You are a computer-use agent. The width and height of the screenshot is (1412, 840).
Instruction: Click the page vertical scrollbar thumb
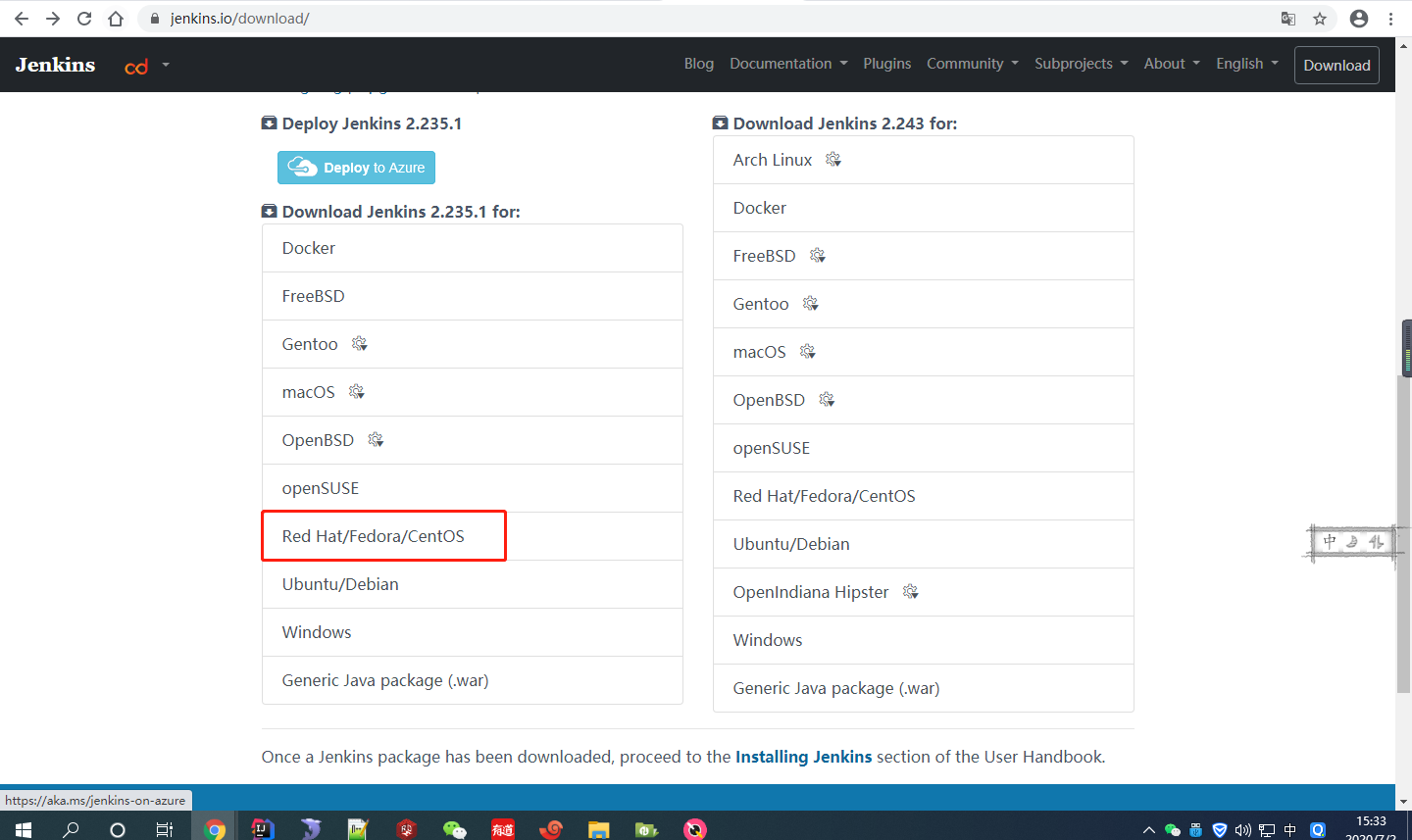[1403, 529]
